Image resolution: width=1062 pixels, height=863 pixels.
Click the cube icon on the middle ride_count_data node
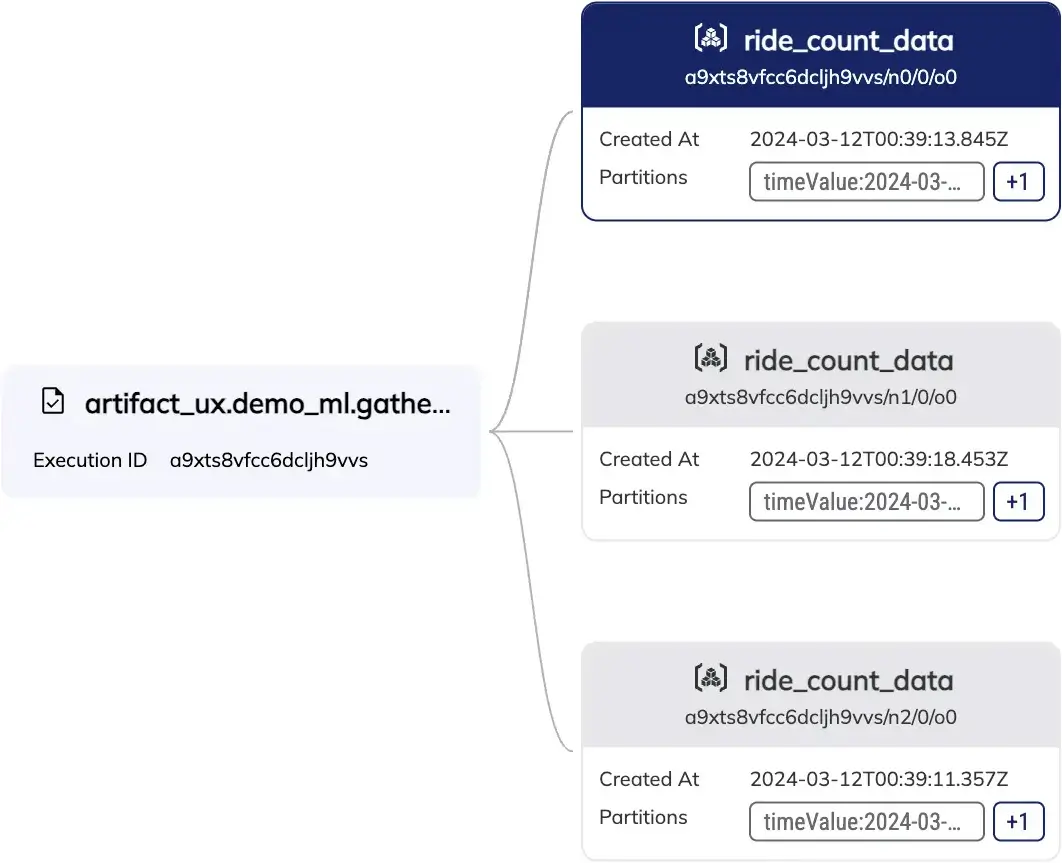710,358
